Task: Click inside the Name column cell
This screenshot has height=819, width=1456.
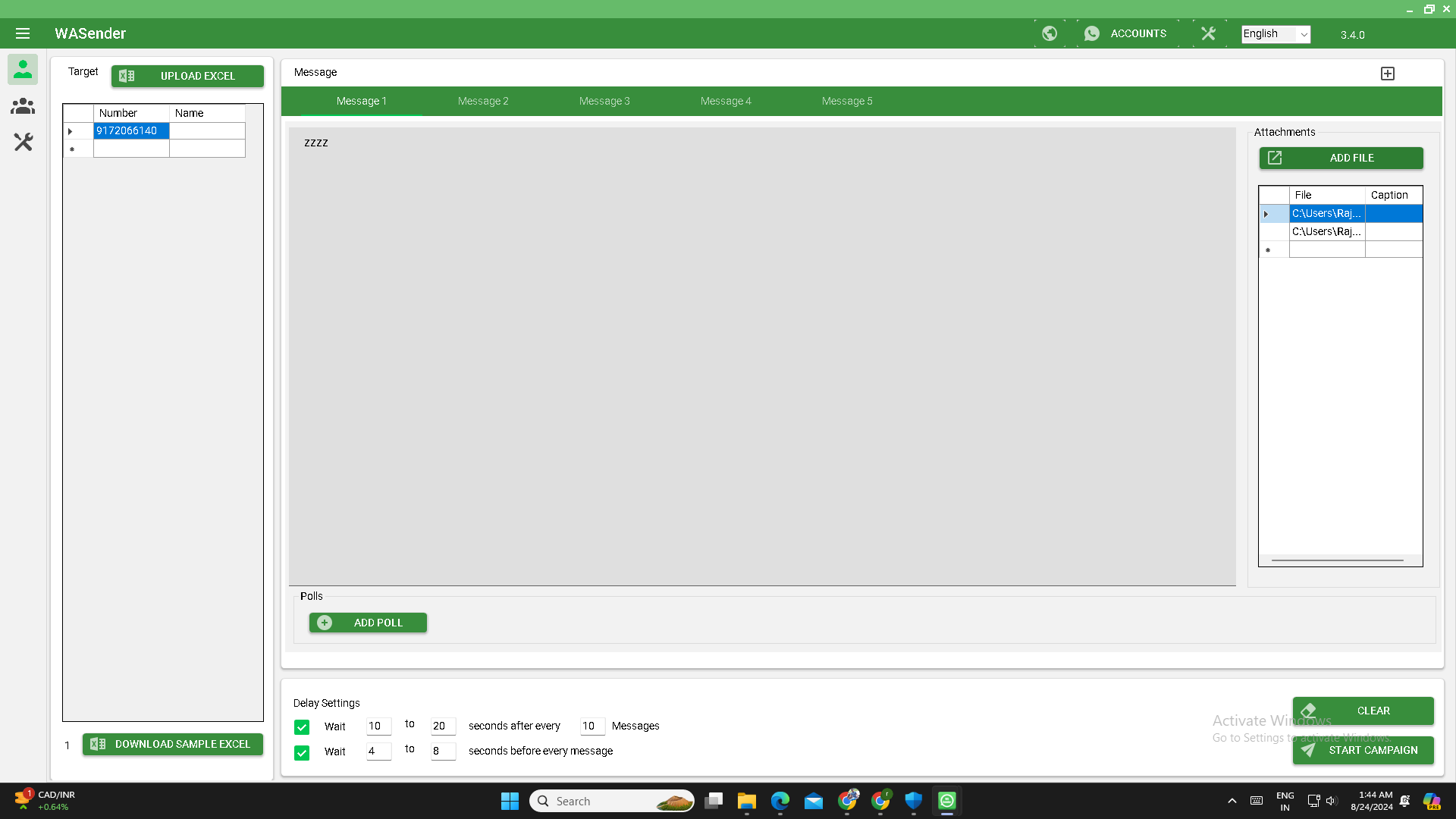Action: pos(207,130)
